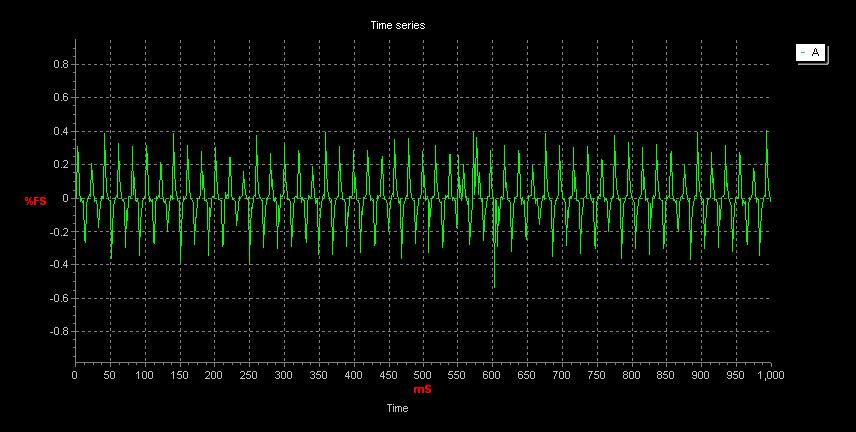Click the 'Time' caption below the chart
This screenshot has height=432, width=856.
point(397,409)
